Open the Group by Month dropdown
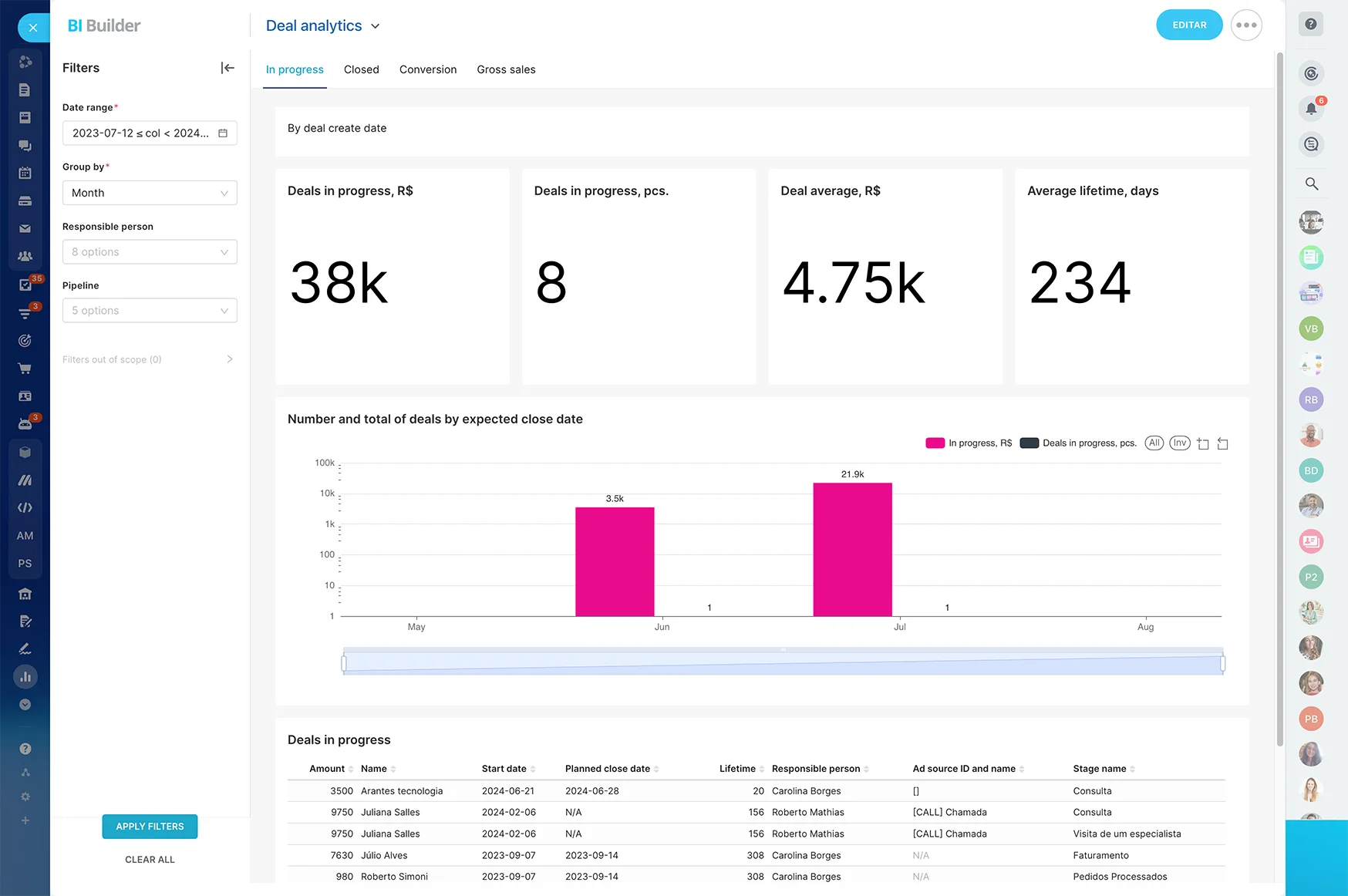1348x896 pixels. click(150, 193)
